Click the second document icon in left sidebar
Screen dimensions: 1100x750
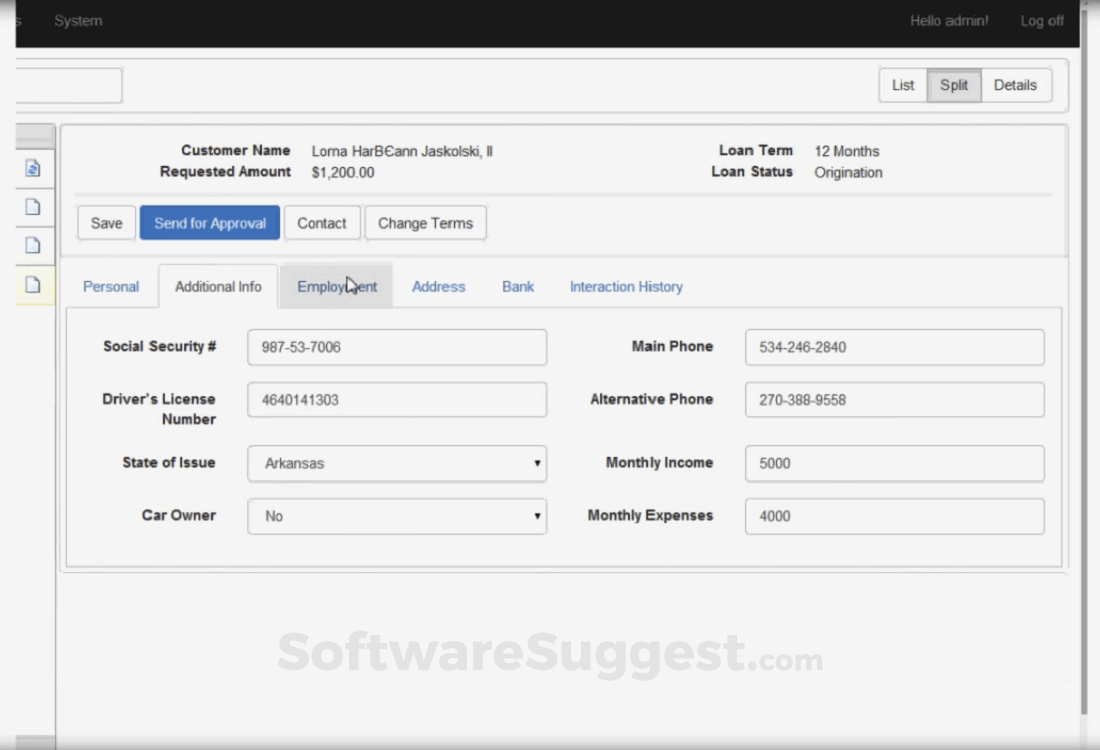click(33, 207)
